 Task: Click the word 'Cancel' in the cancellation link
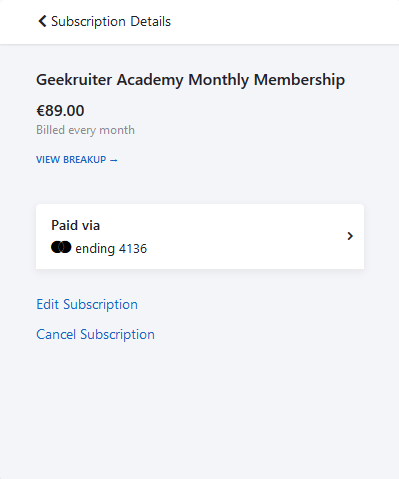point(56,334)
